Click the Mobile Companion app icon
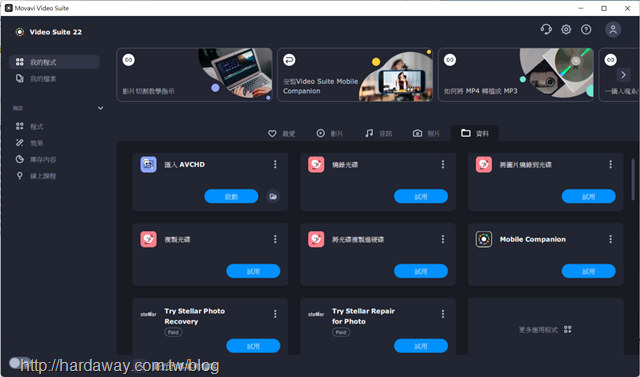 (484, 239)
